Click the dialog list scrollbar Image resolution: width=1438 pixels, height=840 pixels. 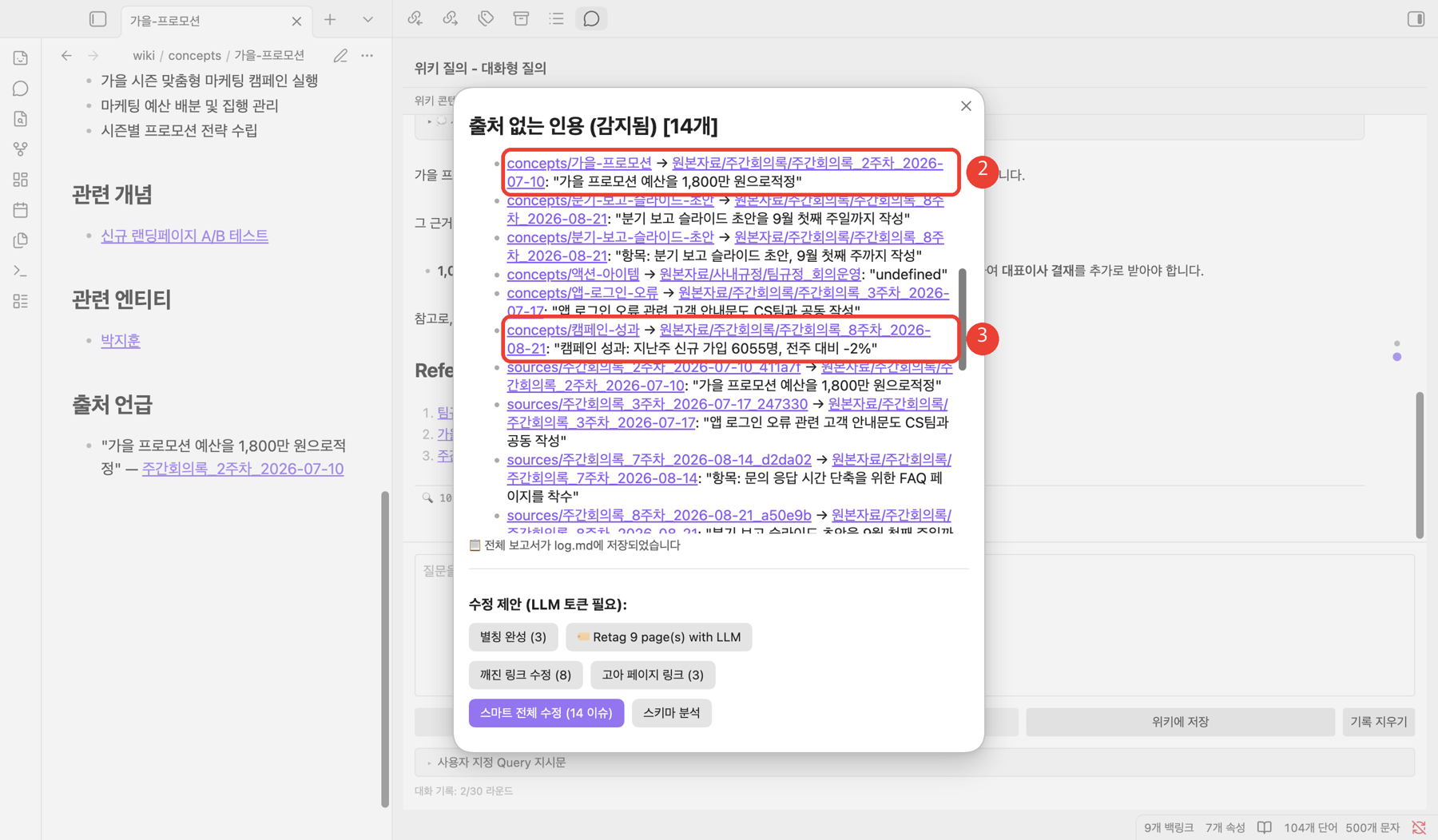pos(962,319)
